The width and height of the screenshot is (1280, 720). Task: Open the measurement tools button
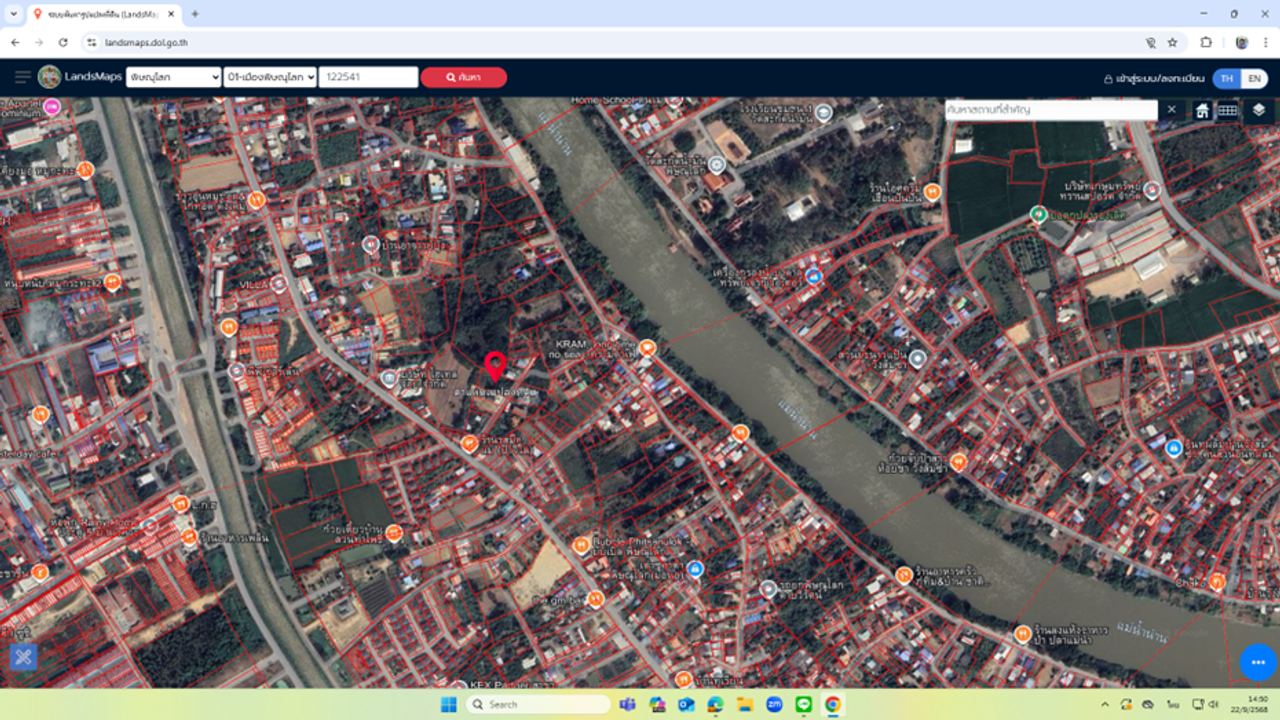click(x=24, y=657)
